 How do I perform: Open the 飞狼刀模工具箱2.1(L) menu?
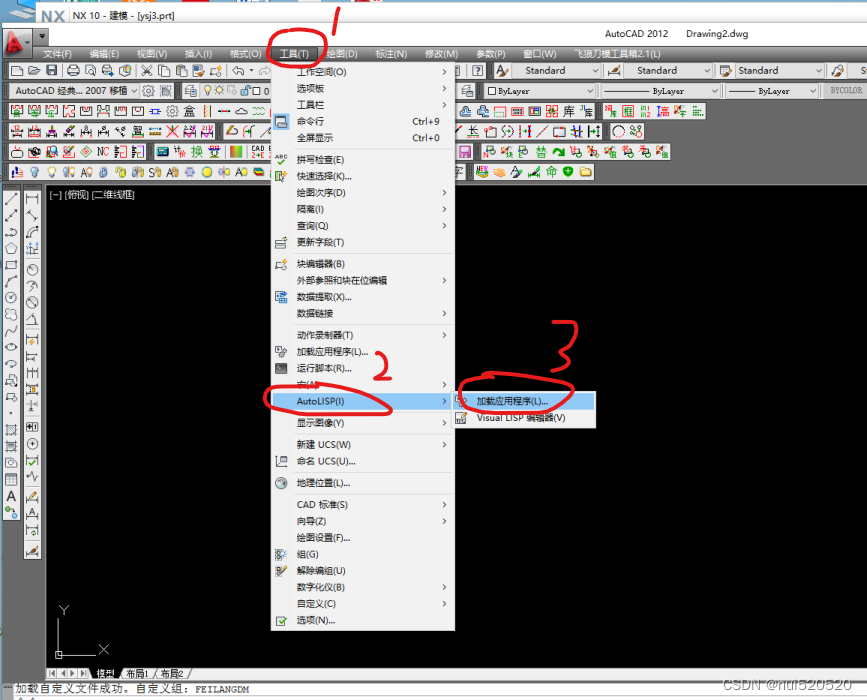618,54
